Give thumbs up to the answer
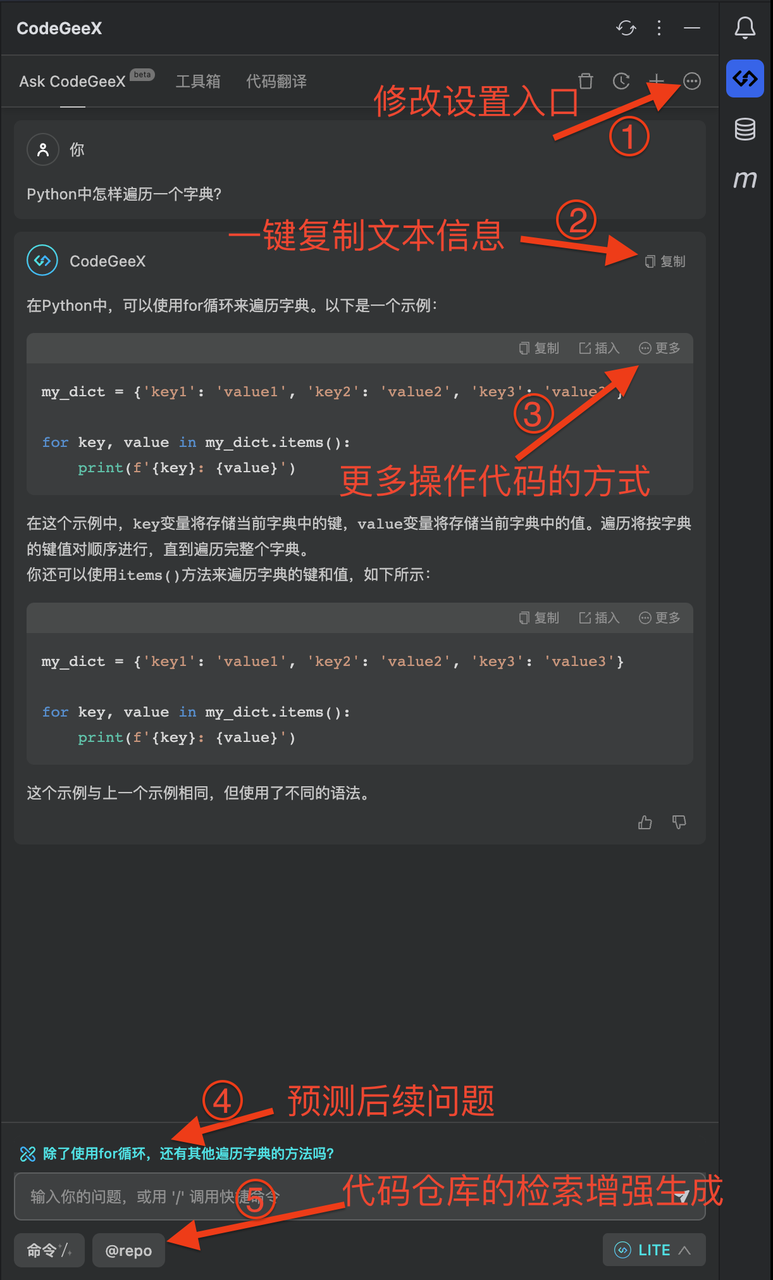773x1280 pixels. click(x=645, y=822)
